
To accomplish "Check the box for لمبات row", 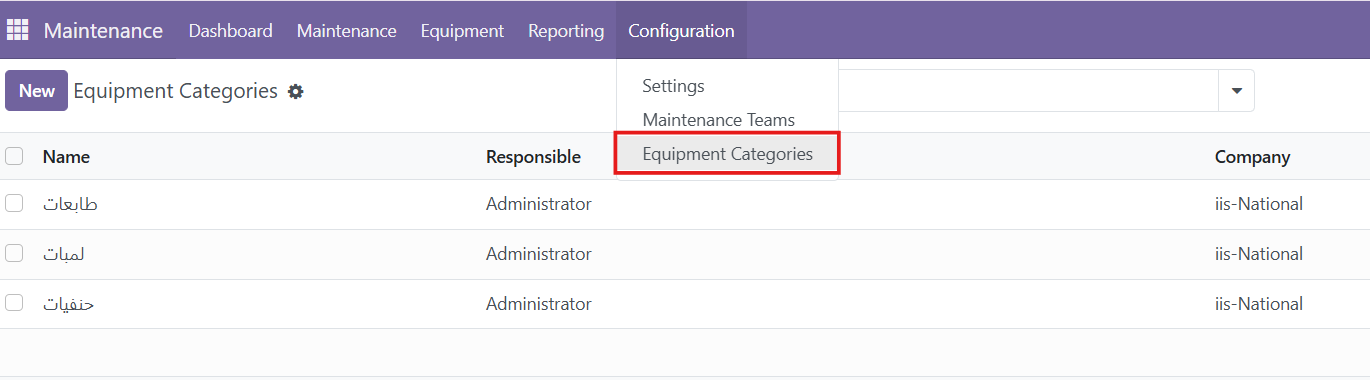I will 14,254.
